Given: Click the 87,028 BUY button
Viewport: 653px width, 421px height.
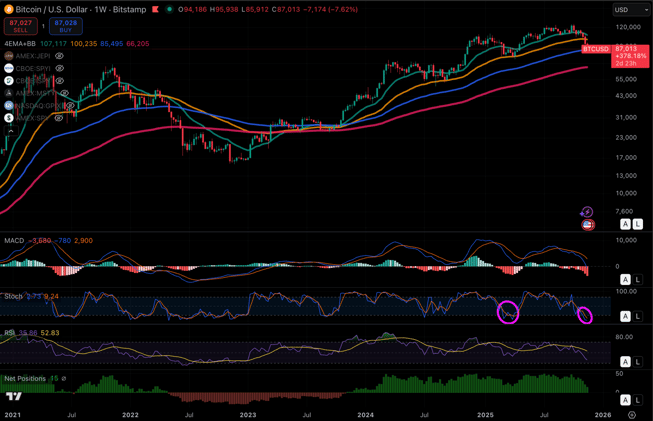Looking at the screenshot, I should [66, 26].
